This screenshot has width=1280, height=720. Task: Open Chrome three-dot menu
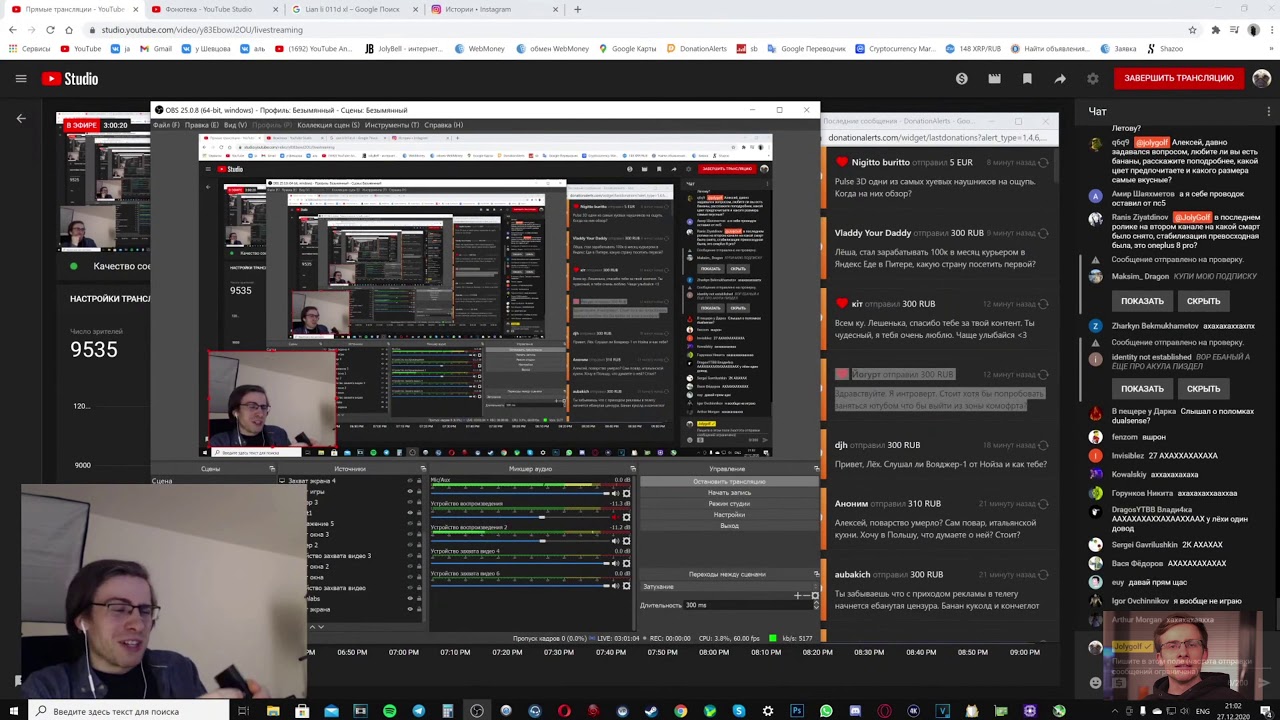coord(1271,30)
